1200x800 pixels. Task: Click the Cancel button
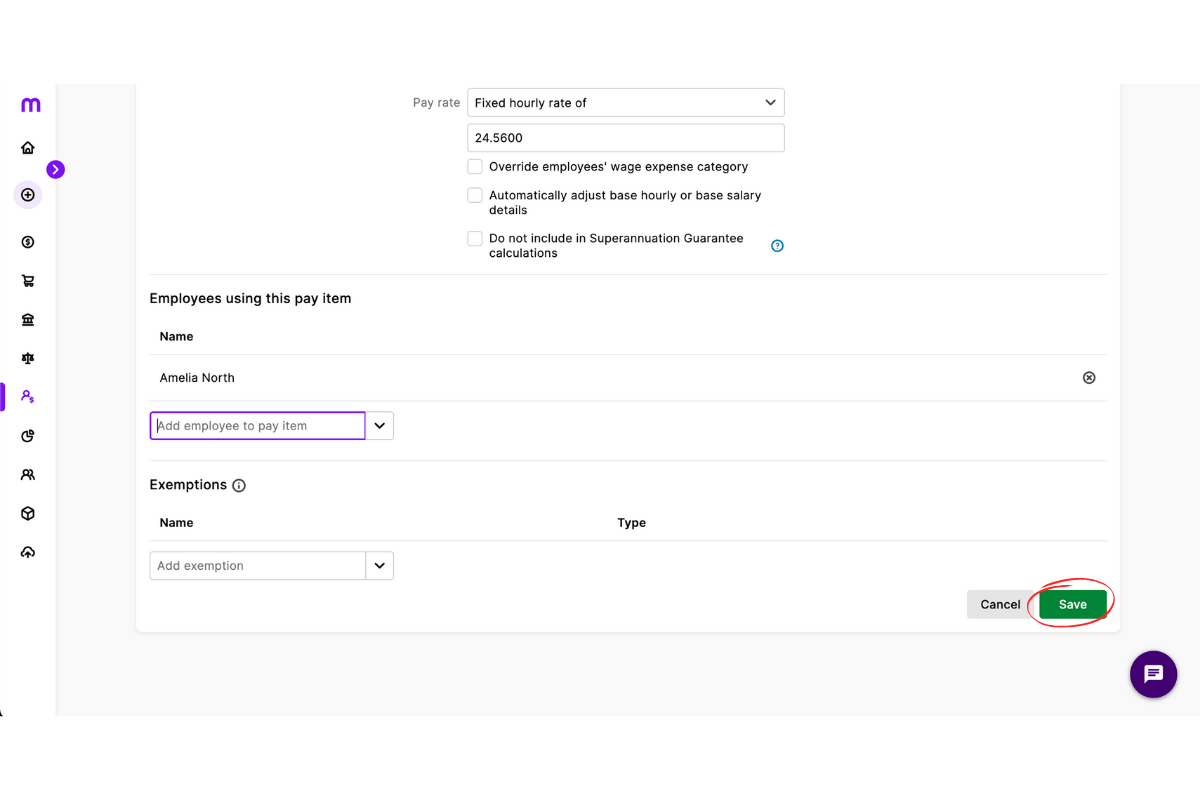tap(1000, 604)
